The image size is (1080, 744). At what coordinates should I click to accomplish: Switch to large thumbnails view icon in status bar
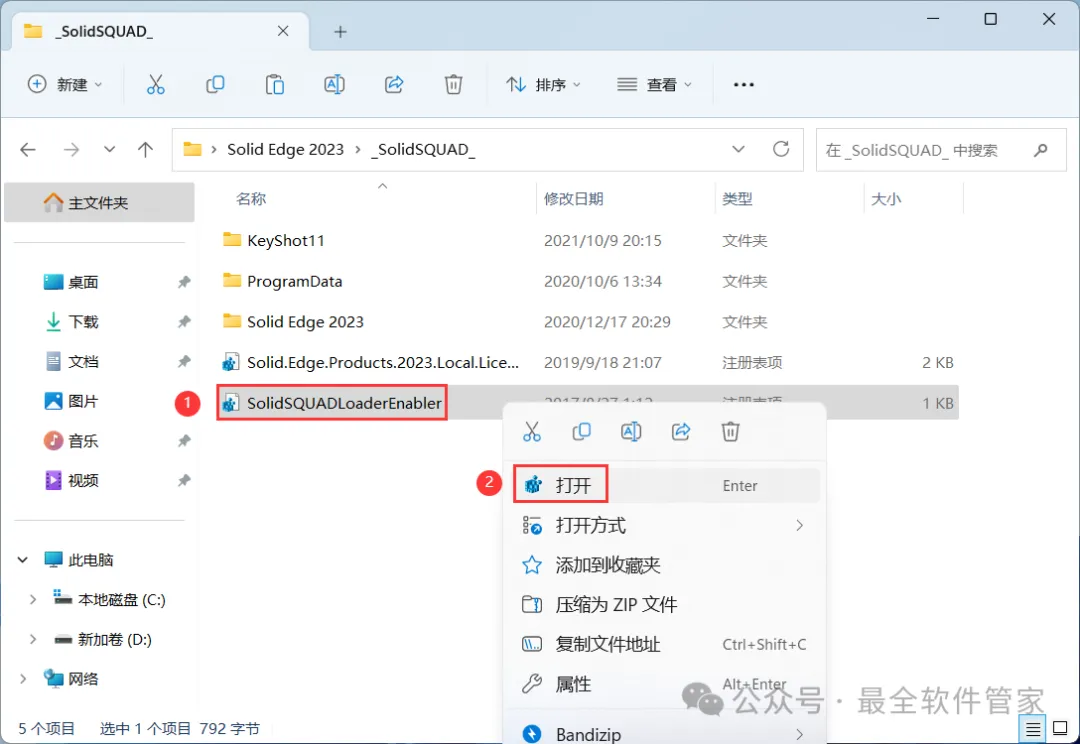(1061, 729)
